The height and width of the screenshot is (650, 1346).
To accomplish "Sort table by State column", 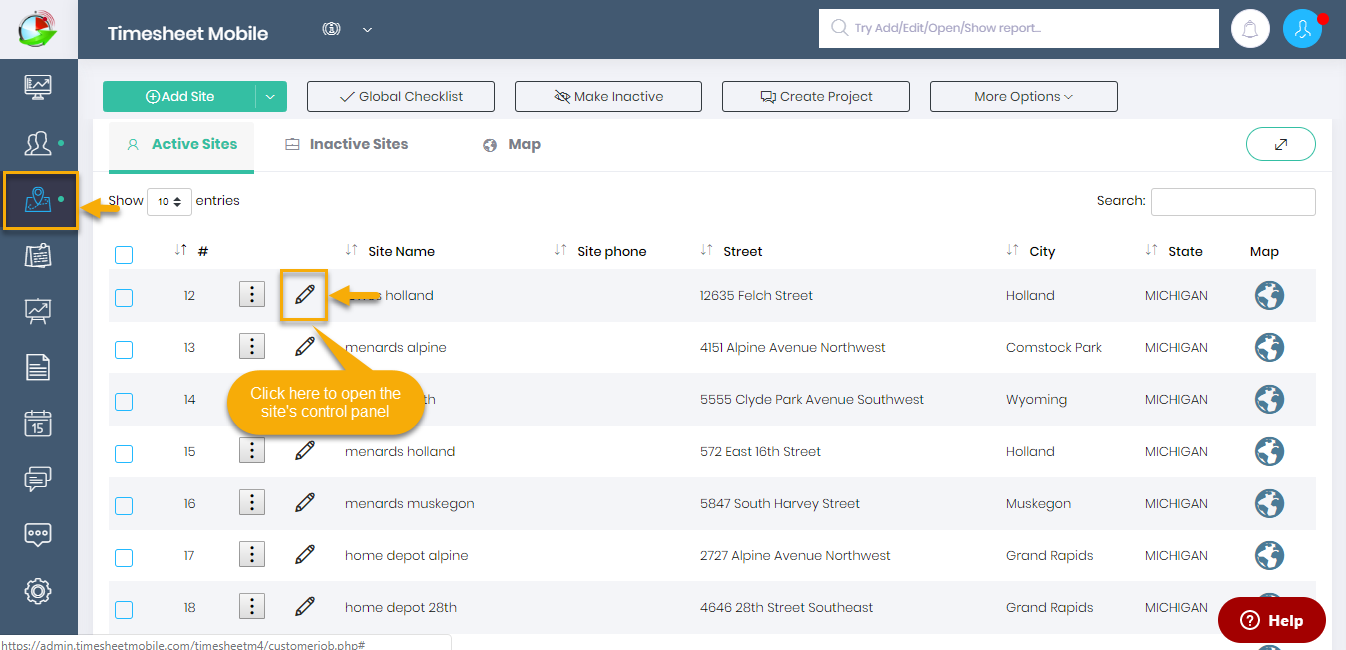I will (x=1174, y=251).
